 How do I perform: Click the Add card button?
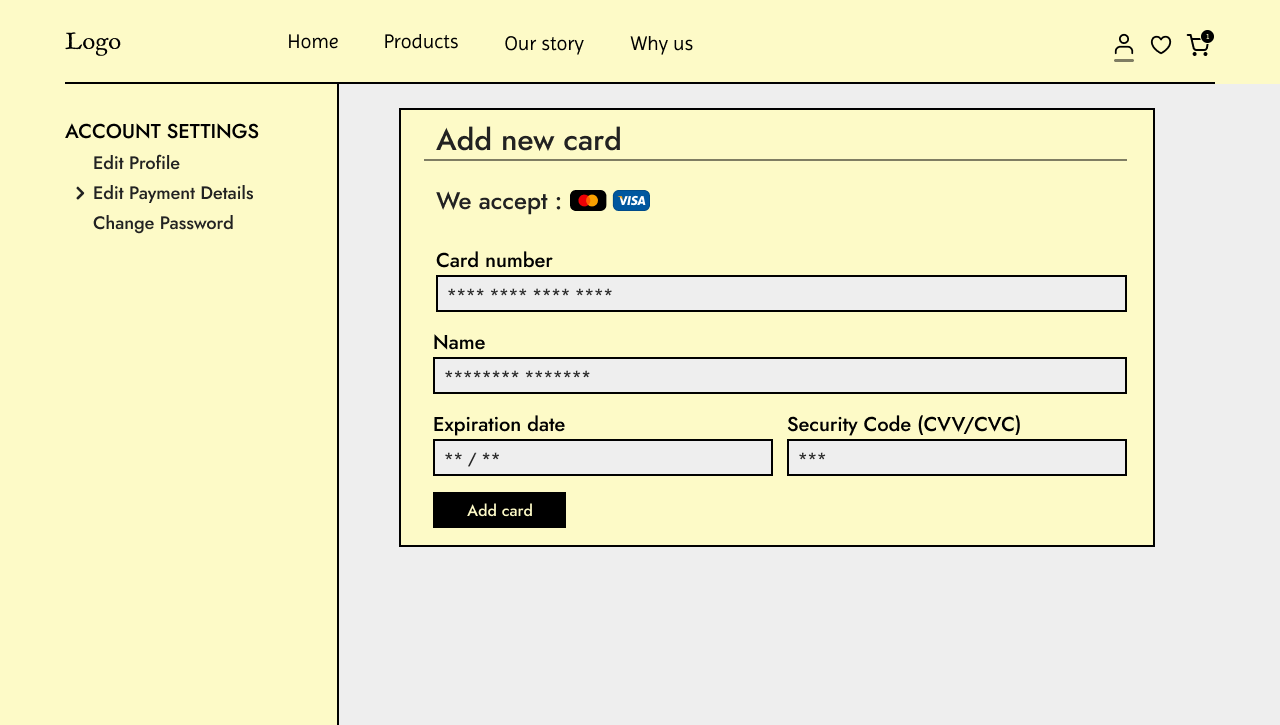[499, 510]
